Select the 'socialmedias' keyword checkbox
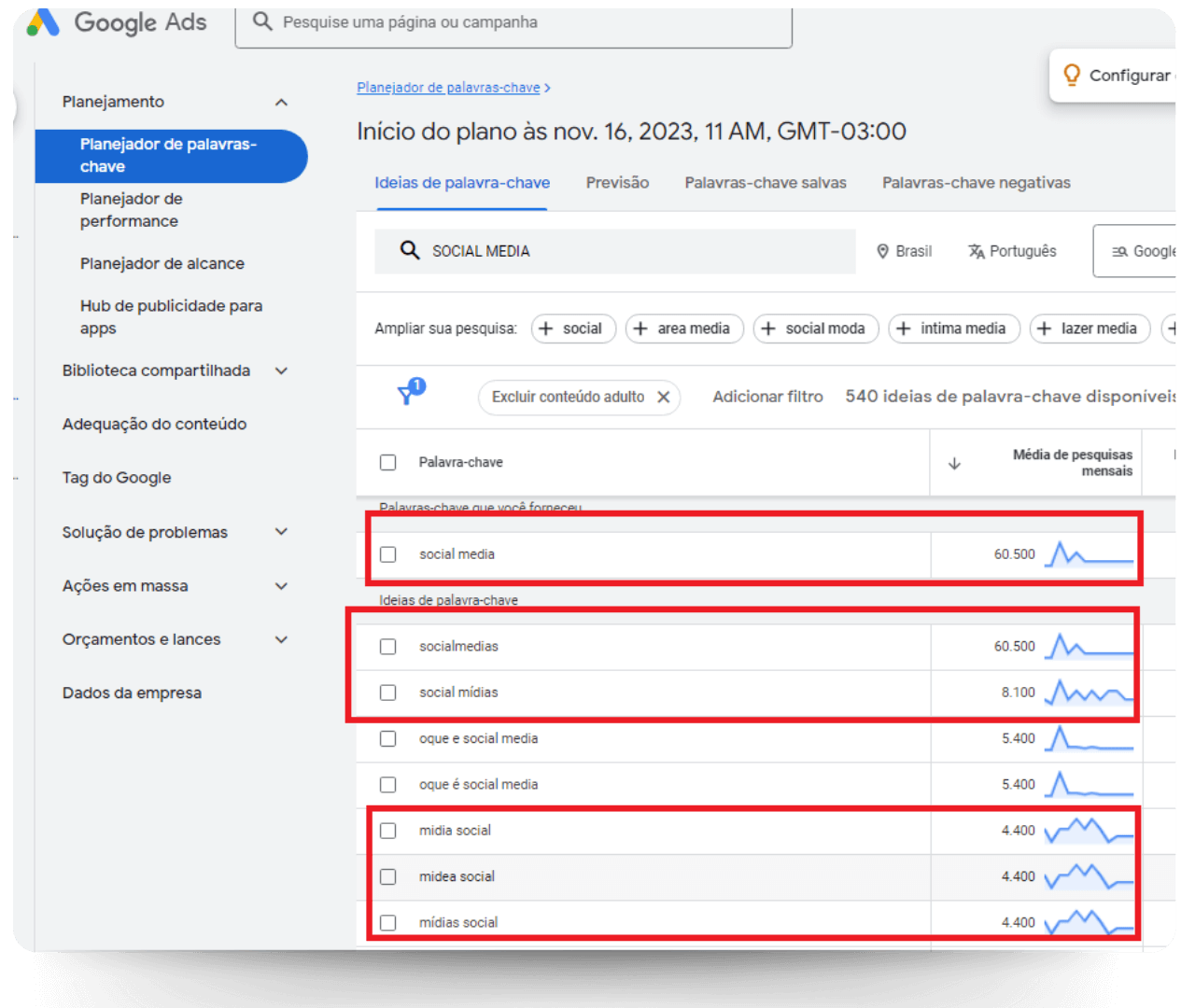The width and height of the screenshot is (1195, 1008). click(x=388, y=647)
